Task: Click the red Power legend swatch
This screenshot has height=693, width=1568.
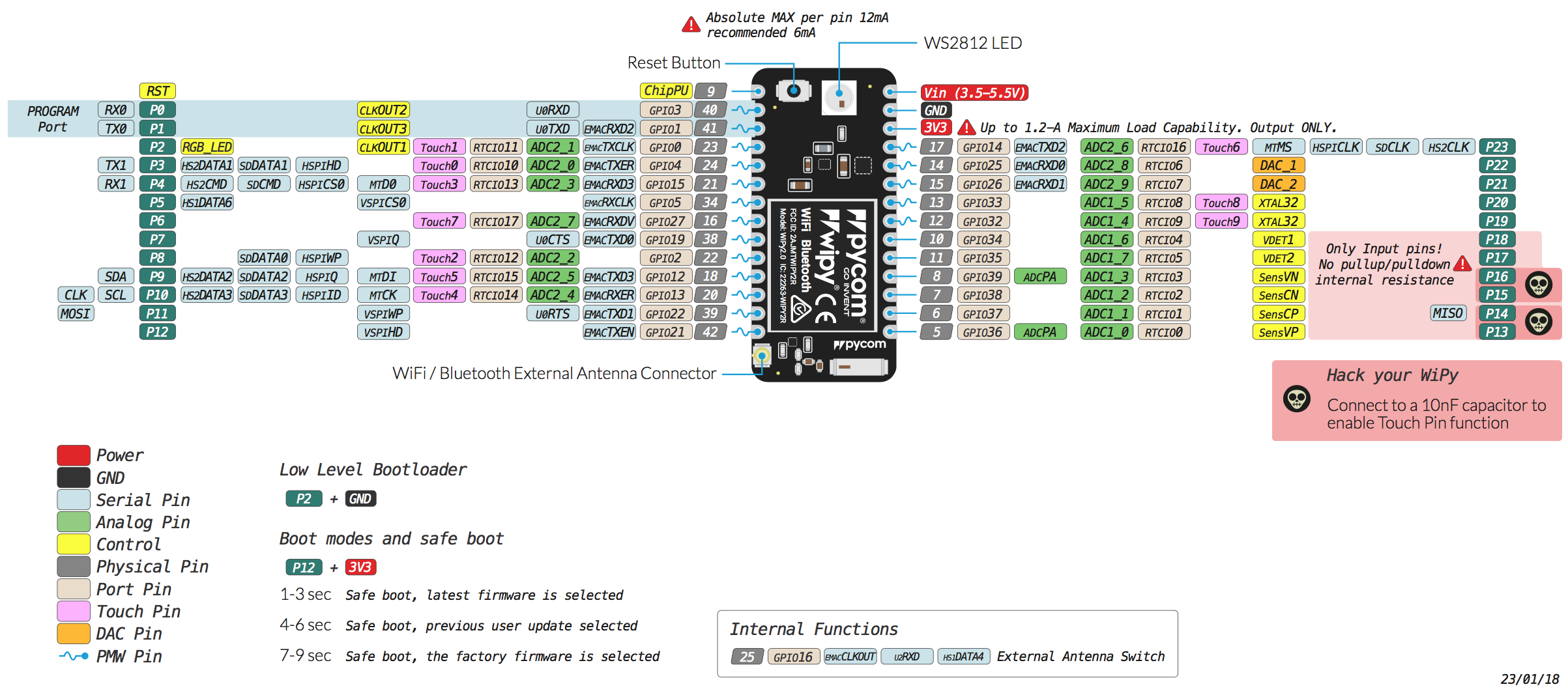Action: [74, 455]
